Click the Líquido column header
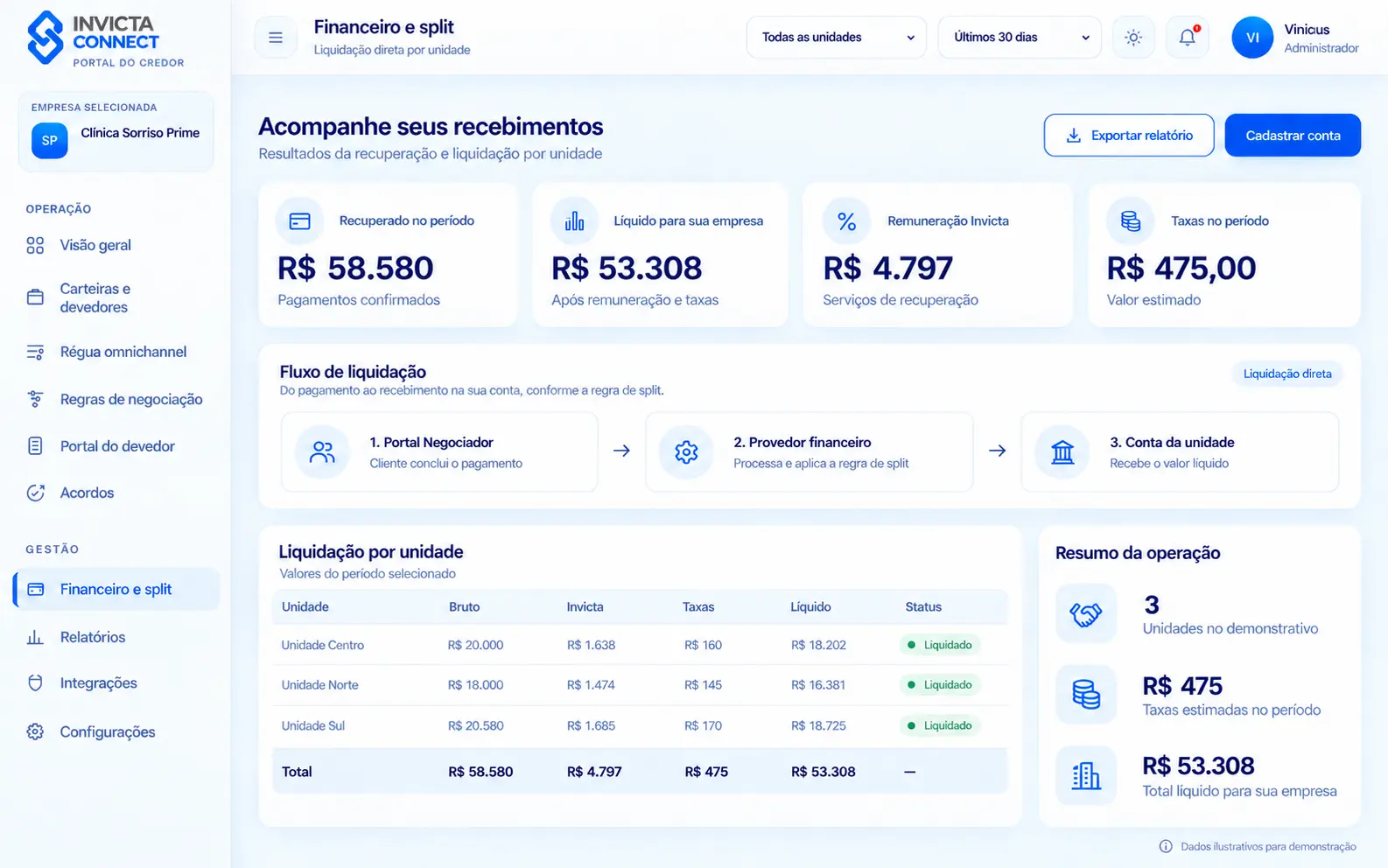 click(x=810, y=606)
